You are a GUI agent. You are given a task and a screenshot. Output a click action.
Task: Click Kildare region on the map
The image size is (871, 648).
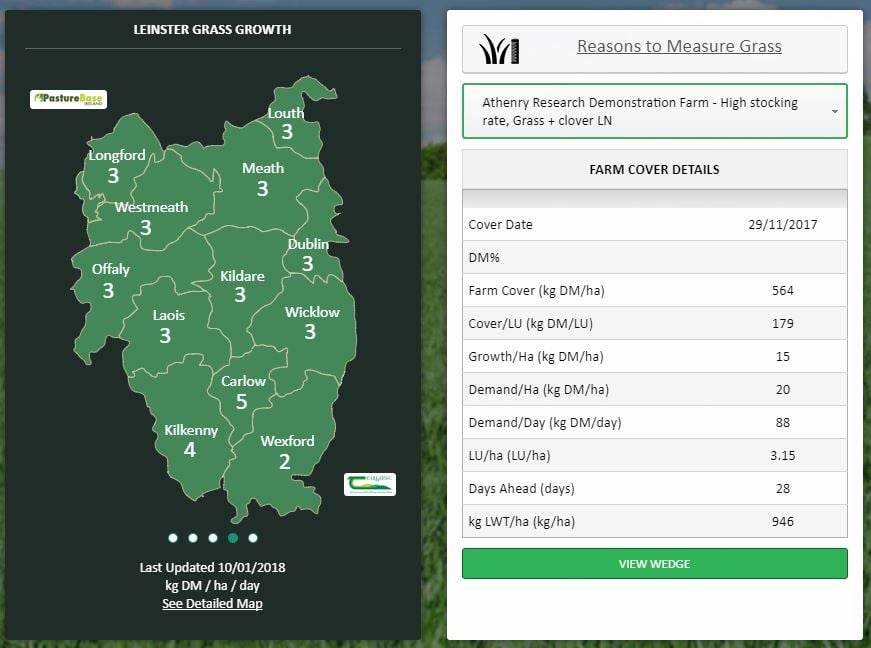click(241, 285)
